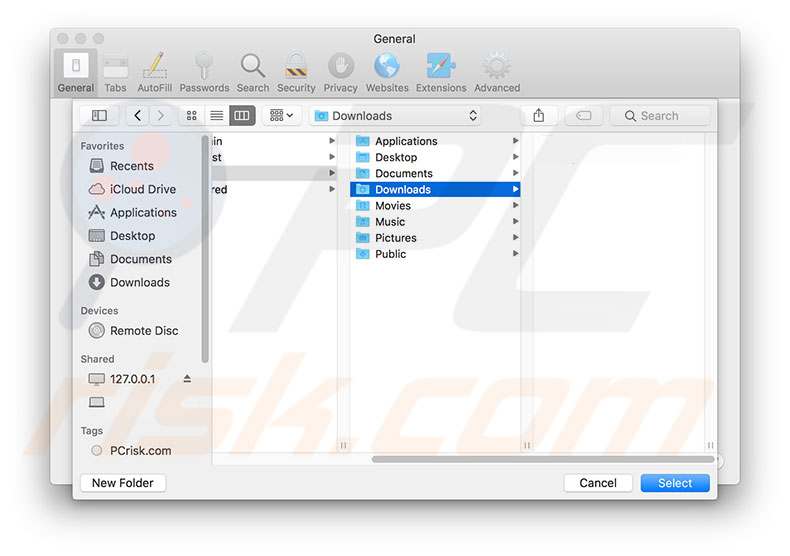Expand the Desktop folder arrow

click(x=515, y=157)
